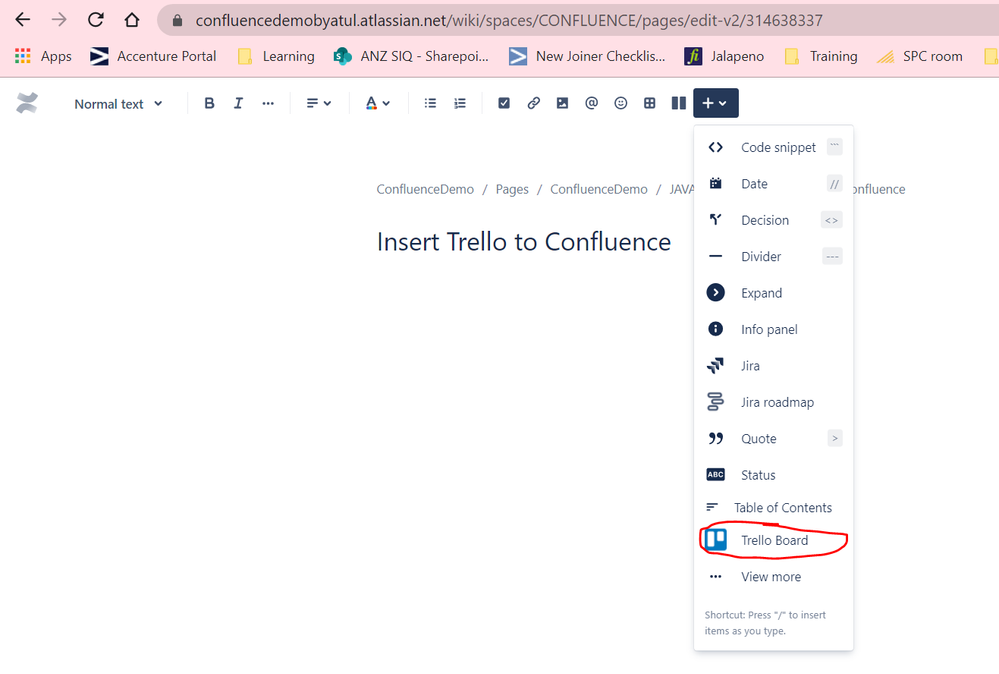Toggle Italic formatting
The height and width of the screenshot is (674, 999).
[x=238, y=103]
